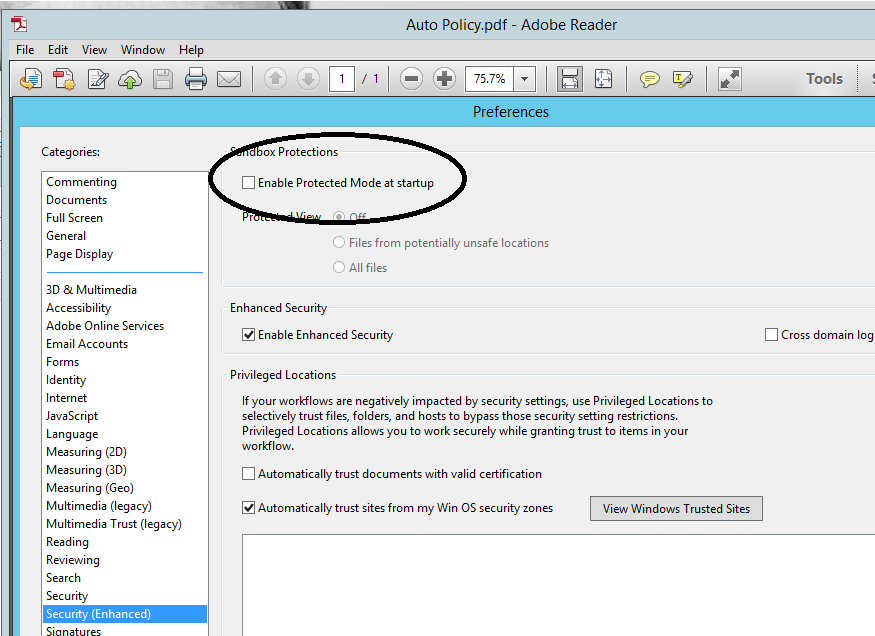Select the Highlight text tool

683,79
